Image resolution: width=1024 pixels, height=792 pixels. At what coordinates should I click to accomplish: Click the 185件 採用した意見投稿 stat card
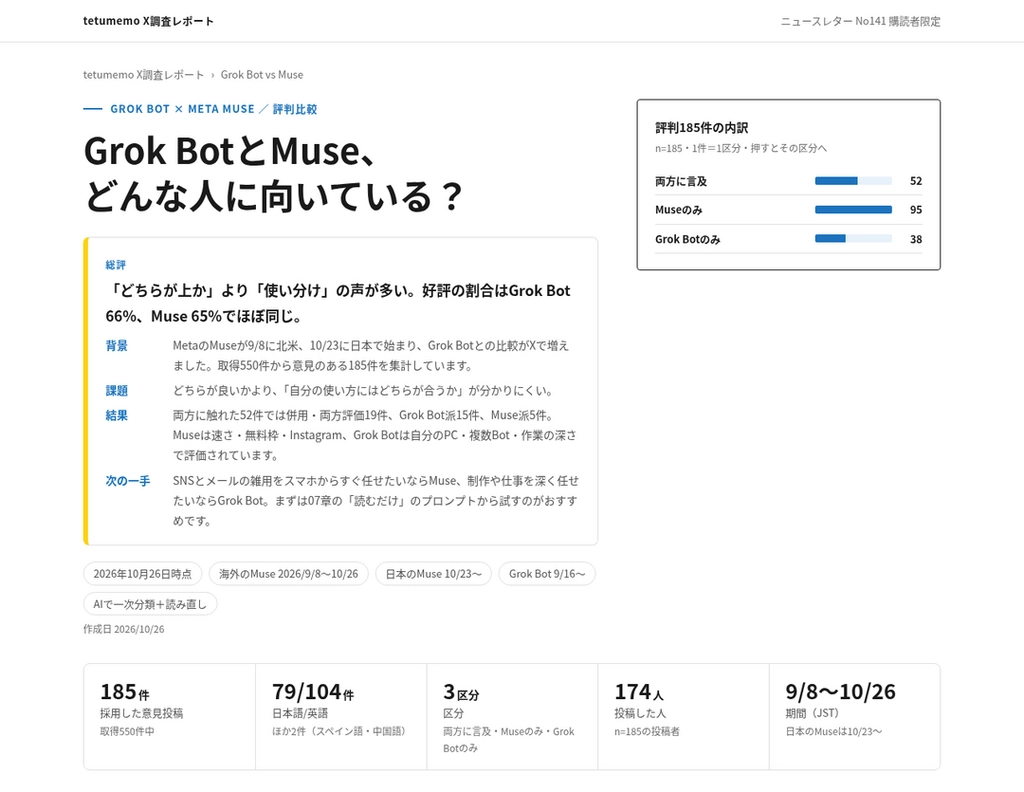click(169, 717)
